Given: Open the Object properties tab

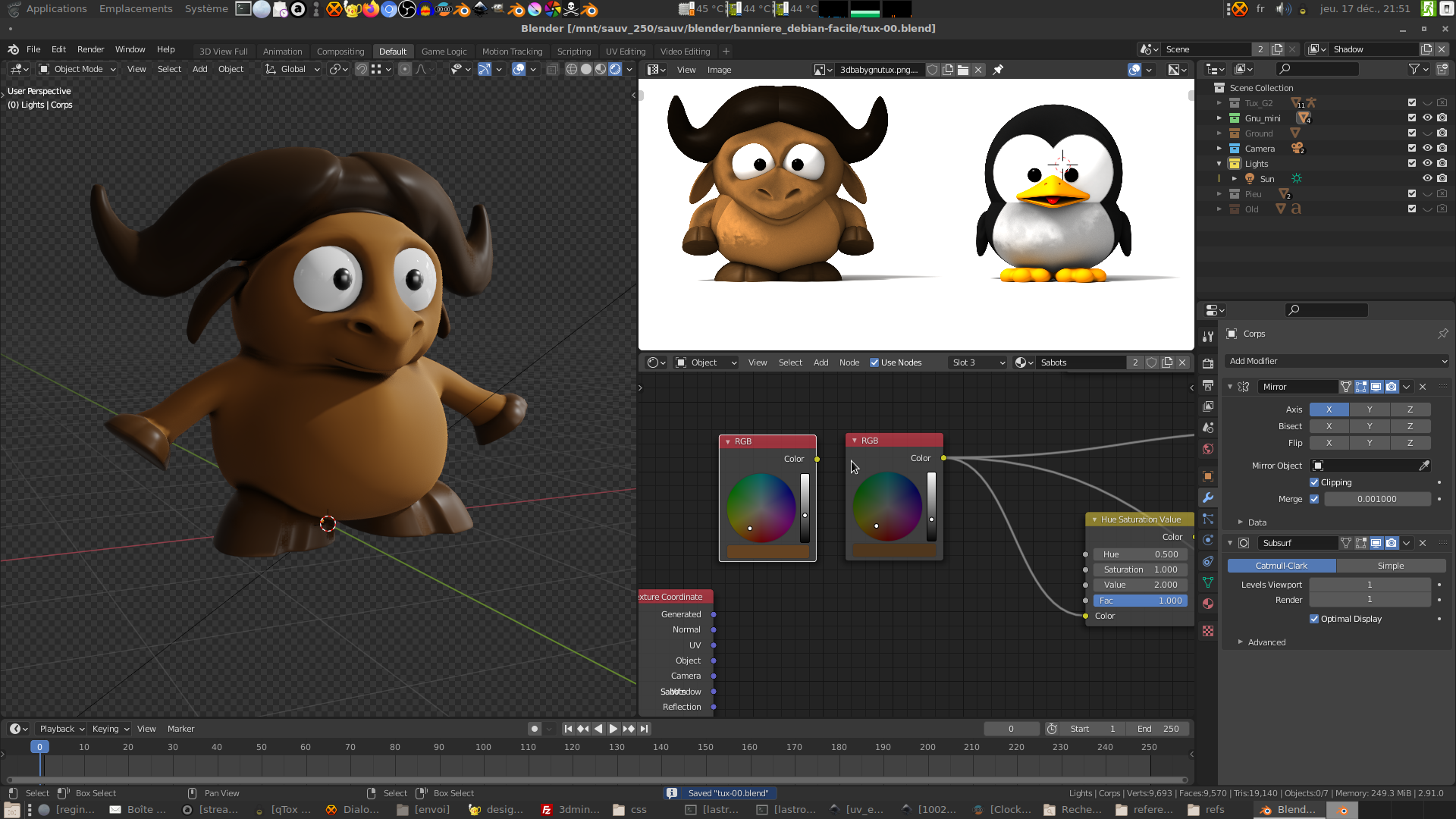Looking at the screenshot, I should (x=1208, y=476).
